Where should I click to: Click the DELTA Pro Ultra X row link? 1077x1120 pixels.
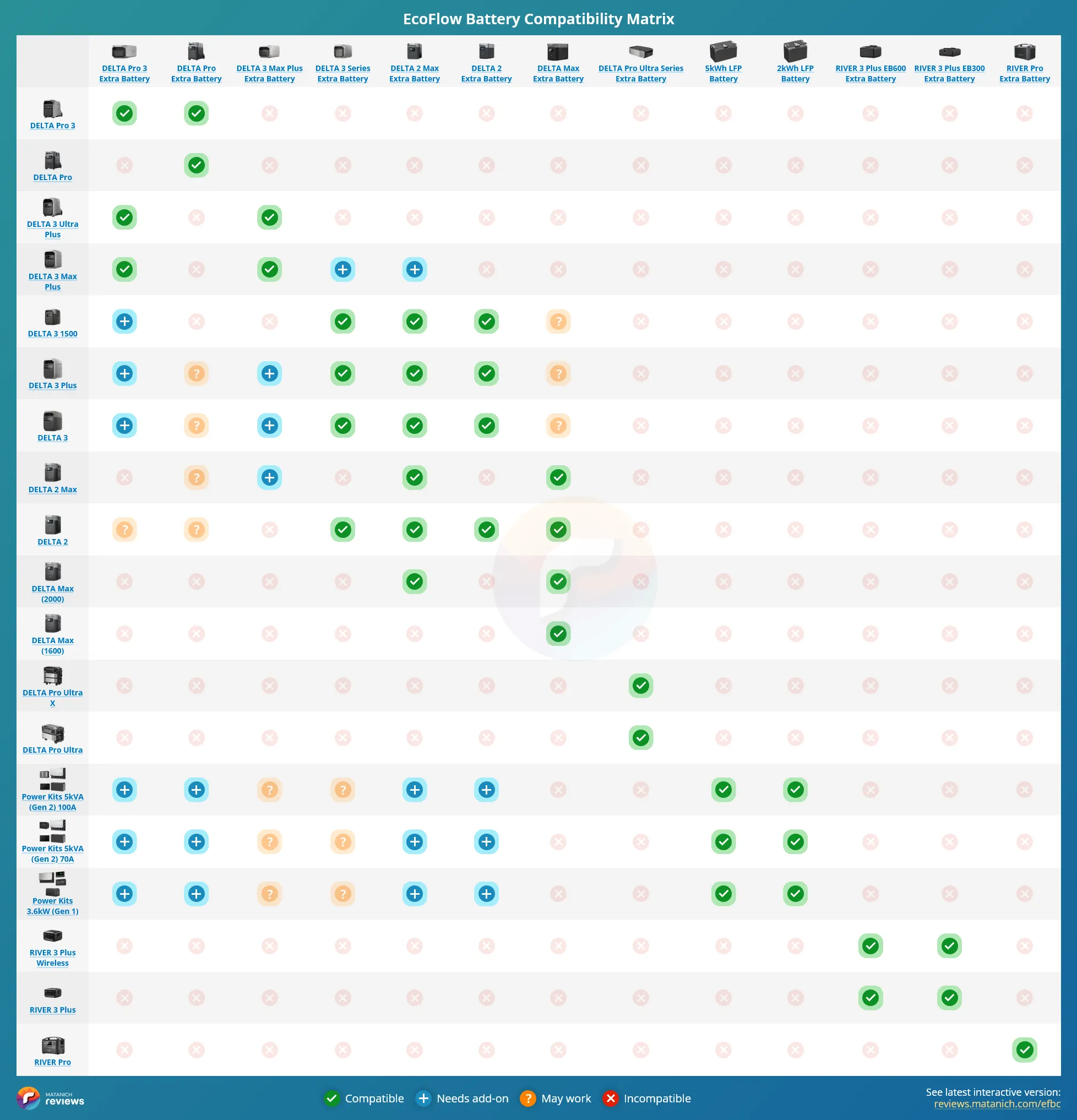pos(52,698)
